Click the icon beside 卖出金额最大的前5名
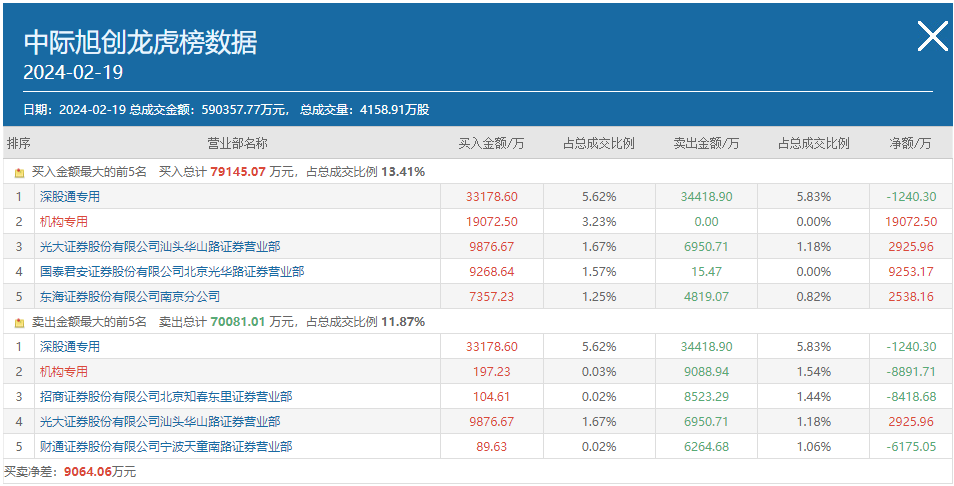This screenshot has width=954, height=486. pos(19,322)
